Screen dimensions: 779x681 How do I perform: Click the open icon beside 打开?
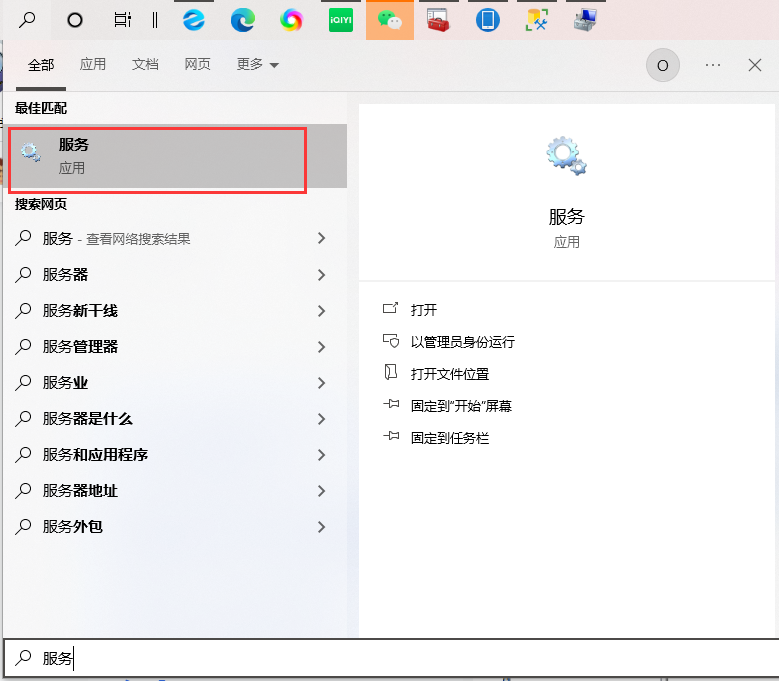pyautogui.click(x=390, y=308)
